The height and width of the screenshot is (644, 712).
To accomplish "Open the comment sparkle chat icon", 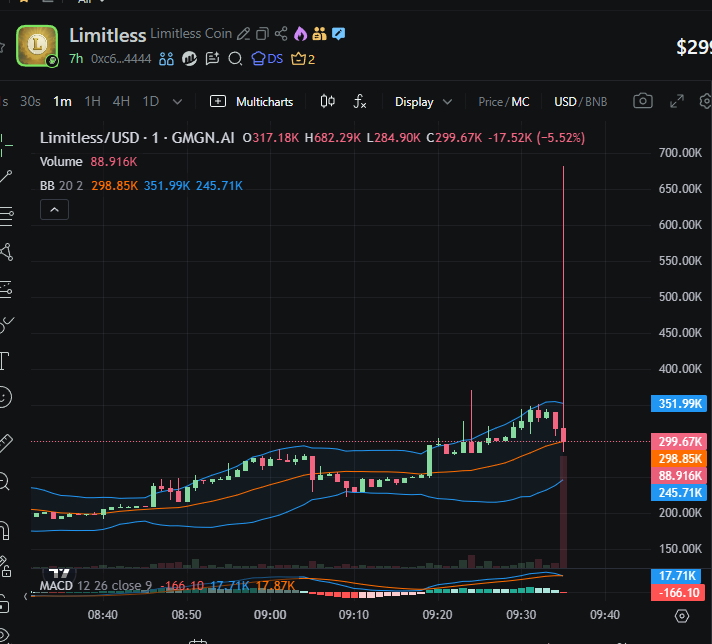I will tap(212, 59).
